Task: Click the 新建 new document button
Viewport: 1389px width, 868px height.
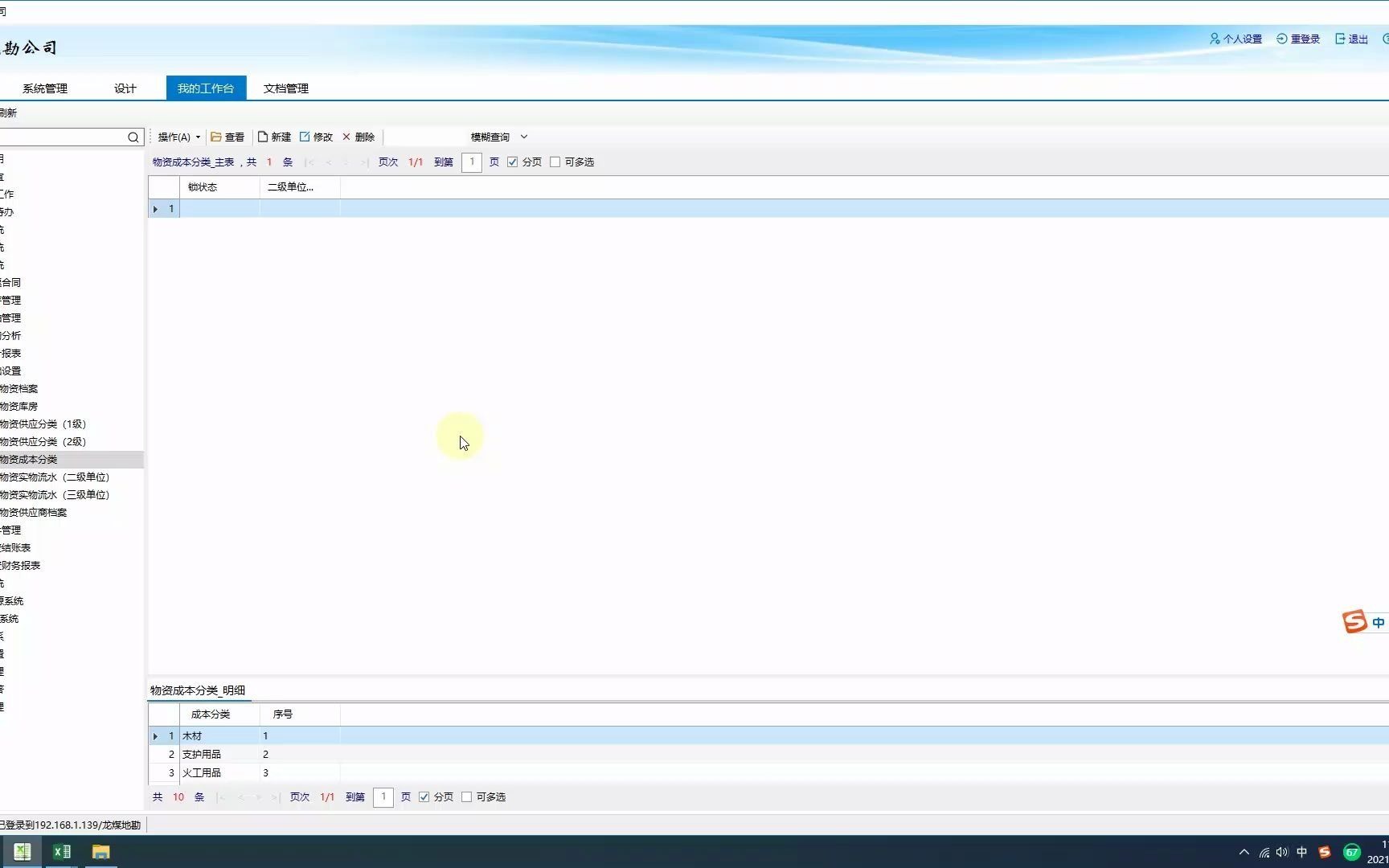Action: tap(274, 137)
